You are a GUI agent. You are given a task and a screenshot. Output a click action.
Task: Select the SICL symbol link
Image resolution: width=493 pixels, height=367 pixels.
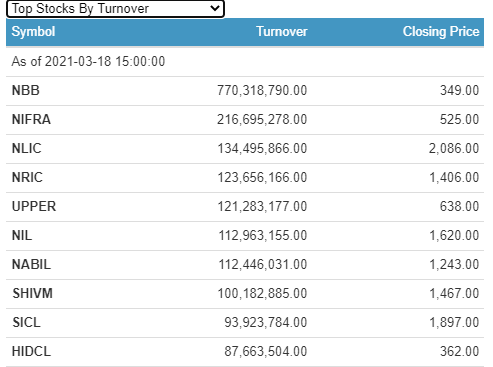pos(26,322)
